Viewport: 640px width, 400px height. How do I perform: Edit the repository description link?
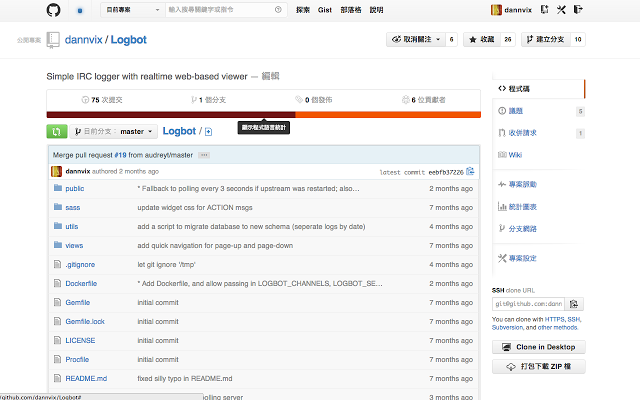click(x=270, y=76)
